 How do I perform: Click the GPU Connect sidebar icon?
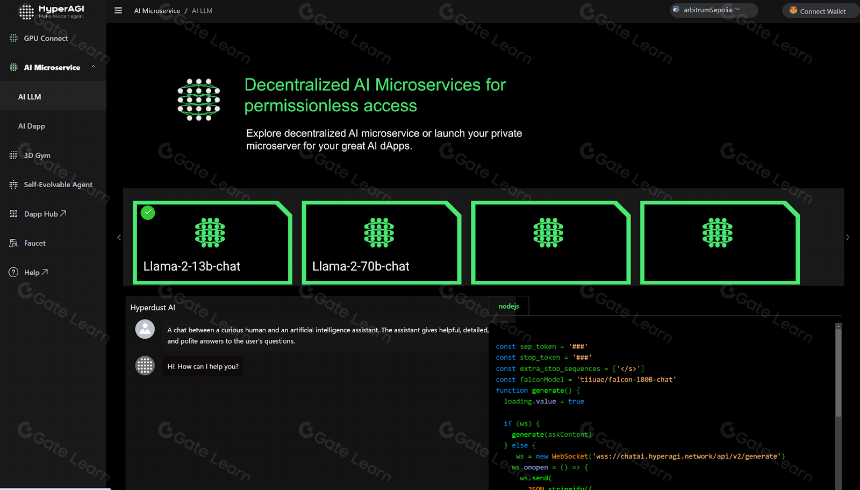point(14,38)
